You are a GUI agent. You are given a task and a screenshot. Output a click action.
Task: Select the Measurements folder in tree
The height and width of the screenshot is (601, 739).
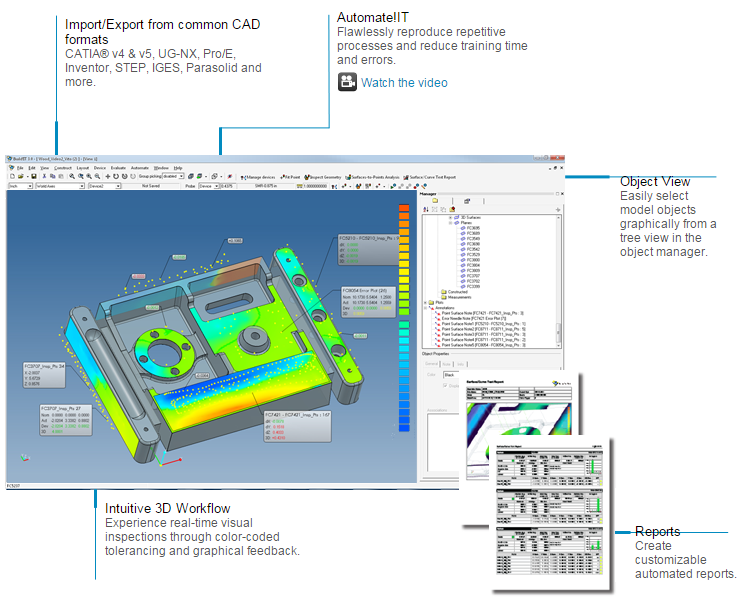(x=456, y=297)
